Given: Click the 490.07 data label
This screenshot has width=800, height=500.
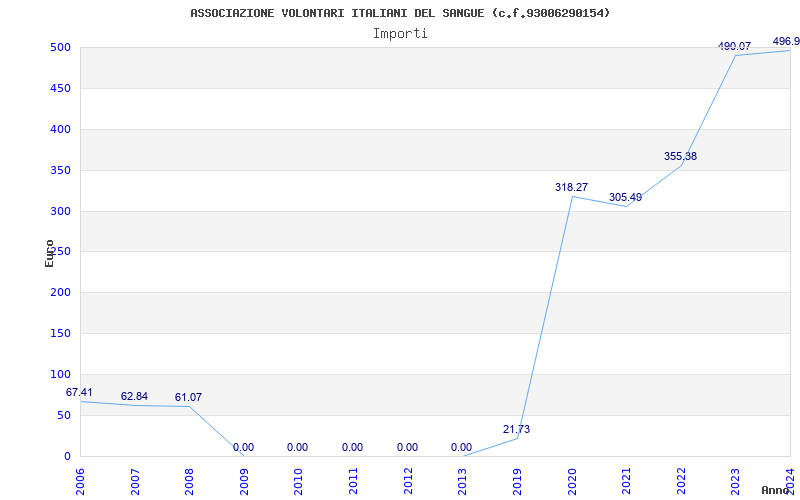Looking at the screenshot, I should point(734,46).
